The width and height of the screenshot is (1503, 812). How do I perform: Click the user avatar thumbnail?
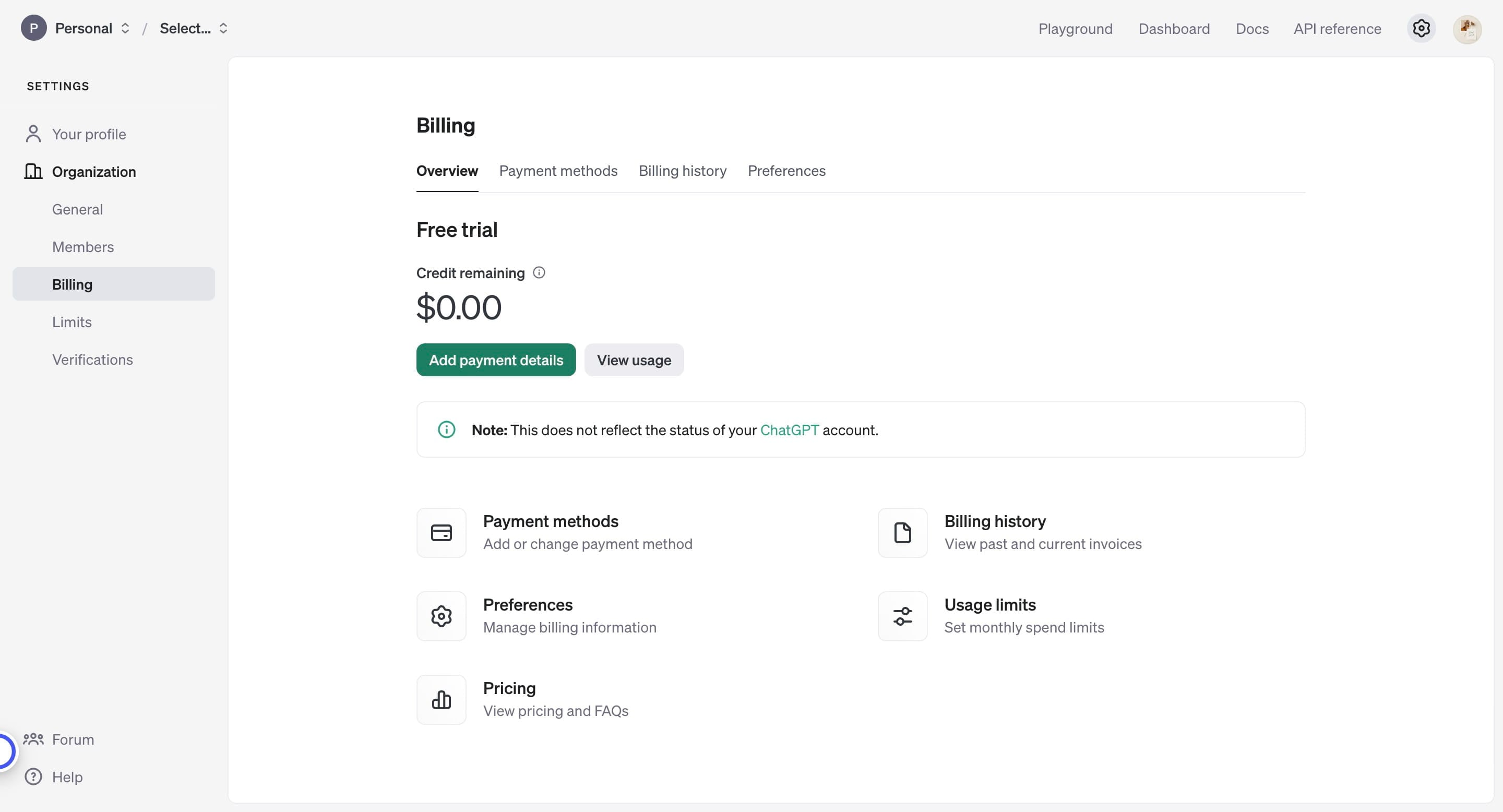point(1467,29)
